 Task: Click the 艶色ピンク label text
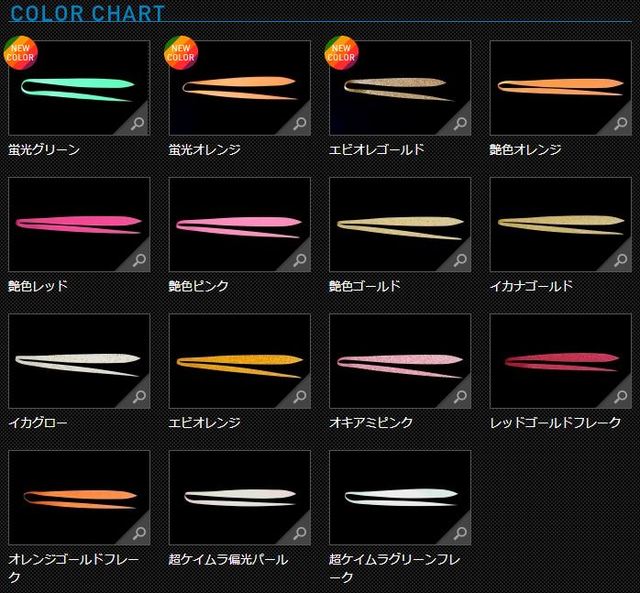pyautogui.click(x=198, y=286)
